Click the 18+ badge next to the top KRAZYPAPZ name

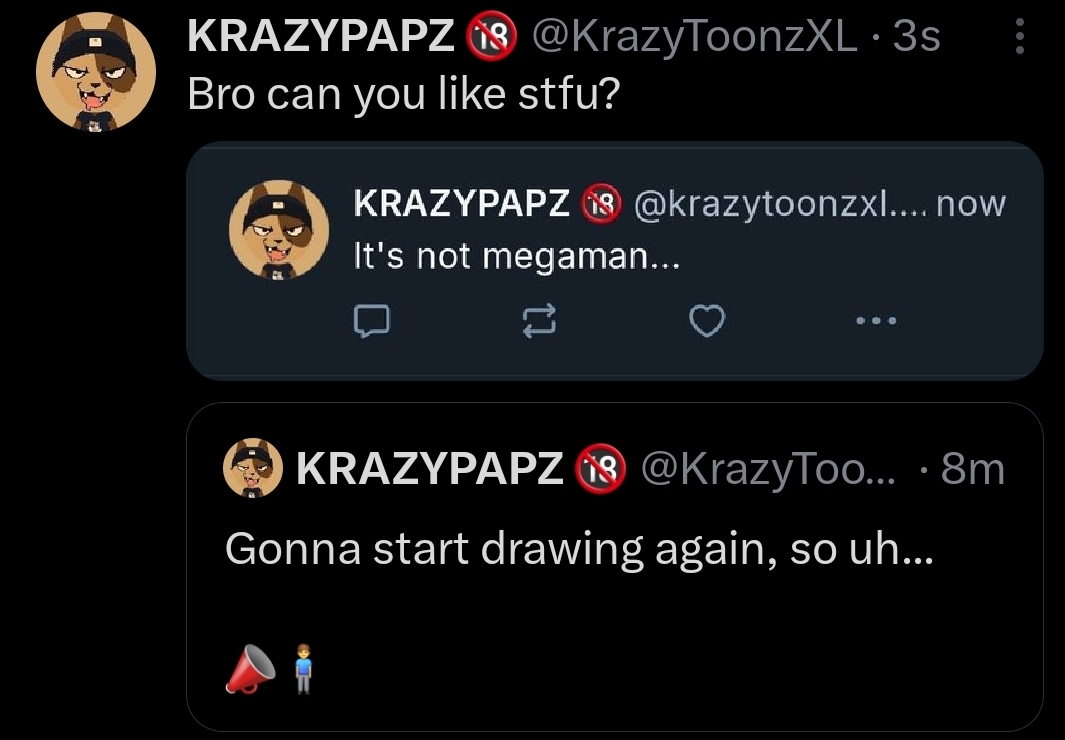(x=490, y=36)
